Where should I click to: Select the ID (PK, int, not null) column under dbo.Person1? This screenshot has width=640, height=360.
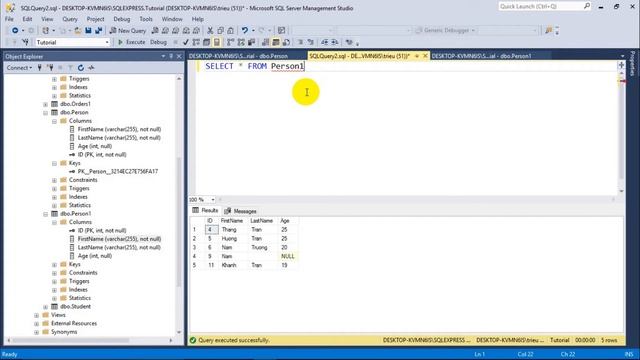(x=102, y=231)
